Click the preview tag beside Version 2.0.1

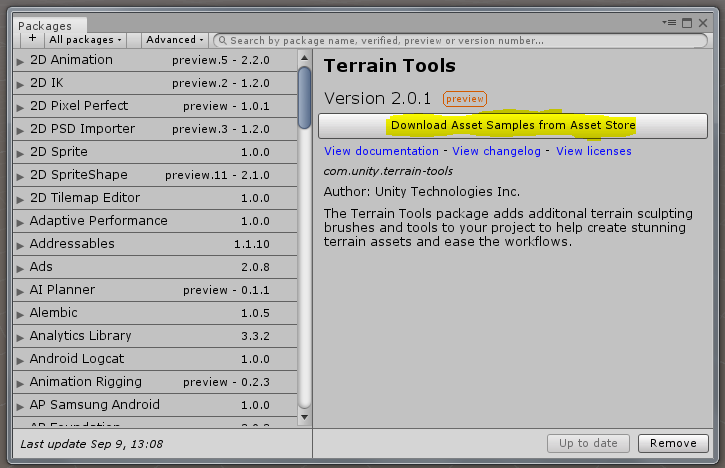tap(465, 99)
